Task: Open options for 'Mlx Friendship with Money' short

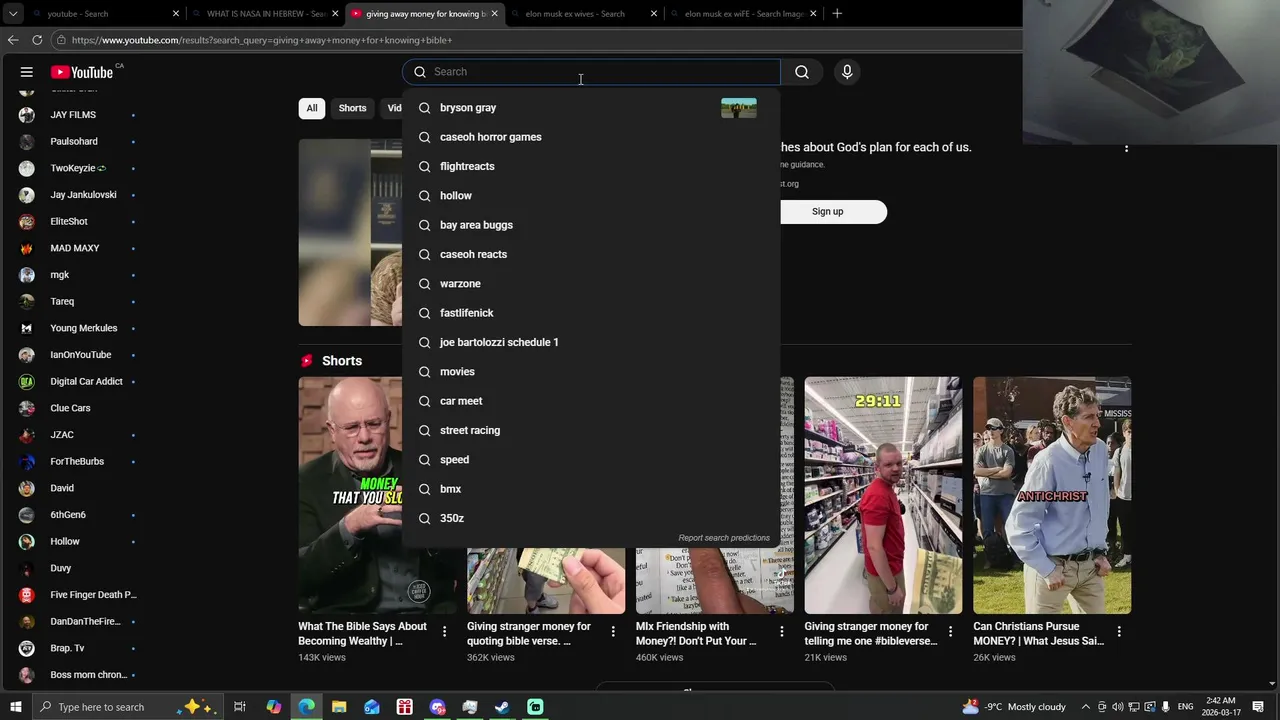Action: click(x=782, y=631)
